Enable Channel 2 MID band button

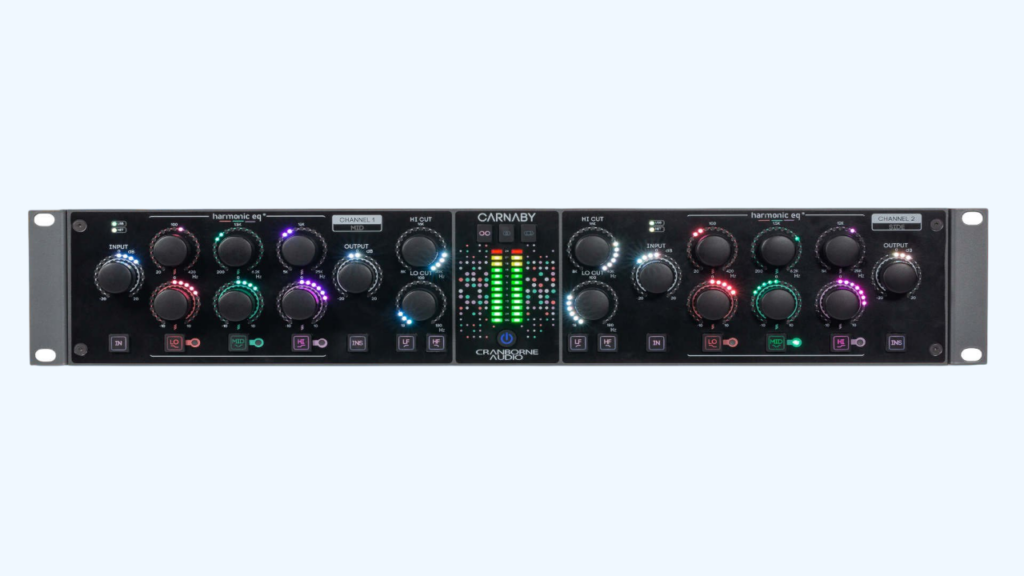(775, 342)
